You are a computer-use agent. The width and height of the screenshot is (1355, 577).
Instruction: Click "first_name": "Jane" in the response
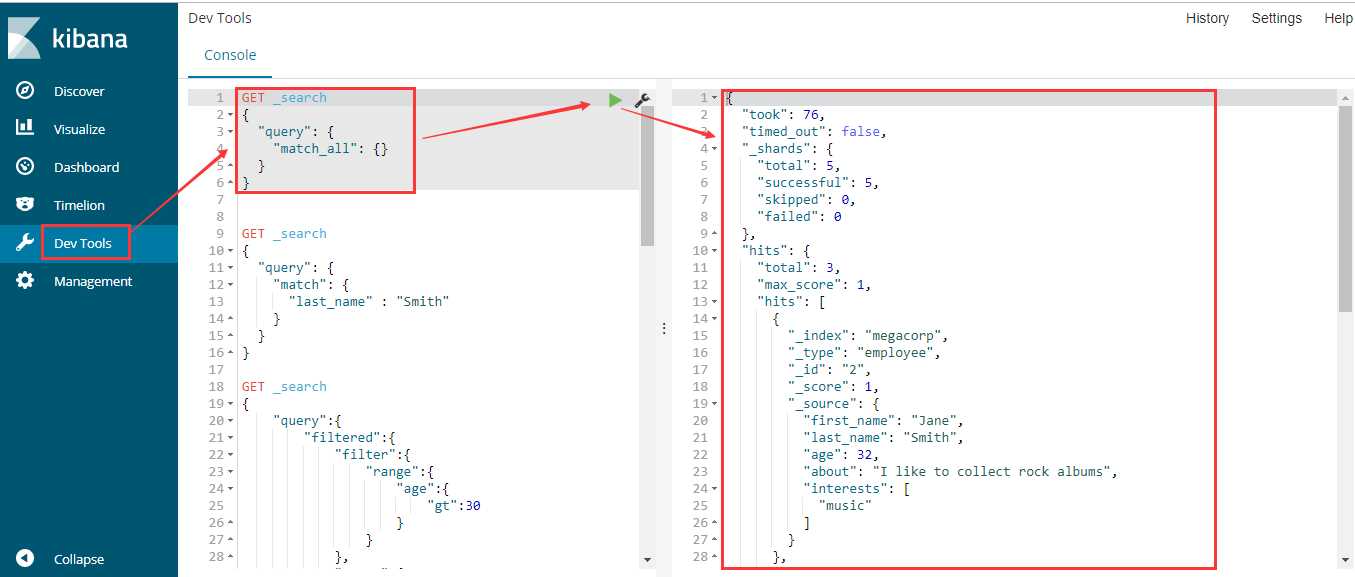(x=883, y=421)
